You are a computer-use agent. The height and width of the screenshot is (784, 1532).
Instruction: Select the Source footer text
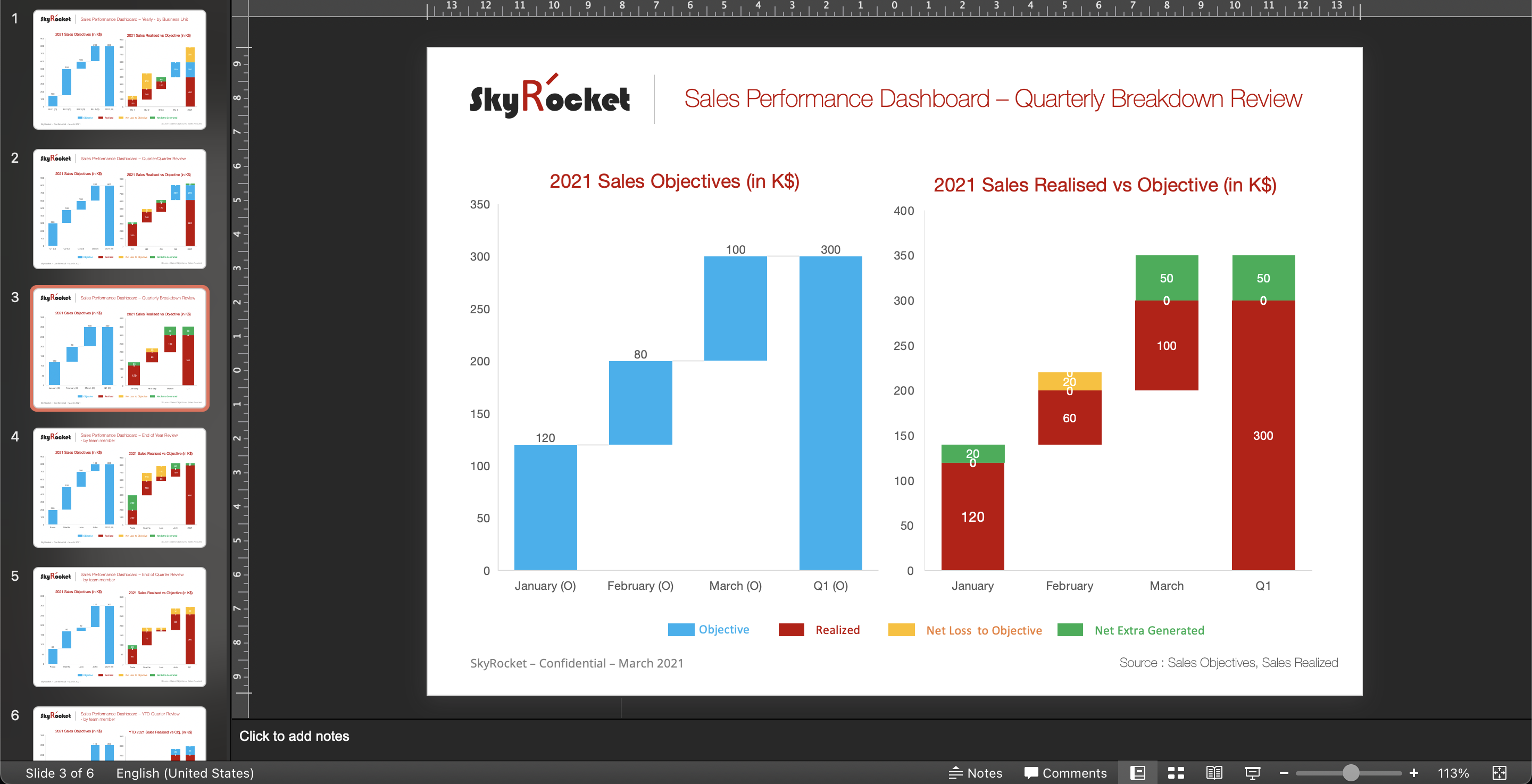[x=1228, y=663]
